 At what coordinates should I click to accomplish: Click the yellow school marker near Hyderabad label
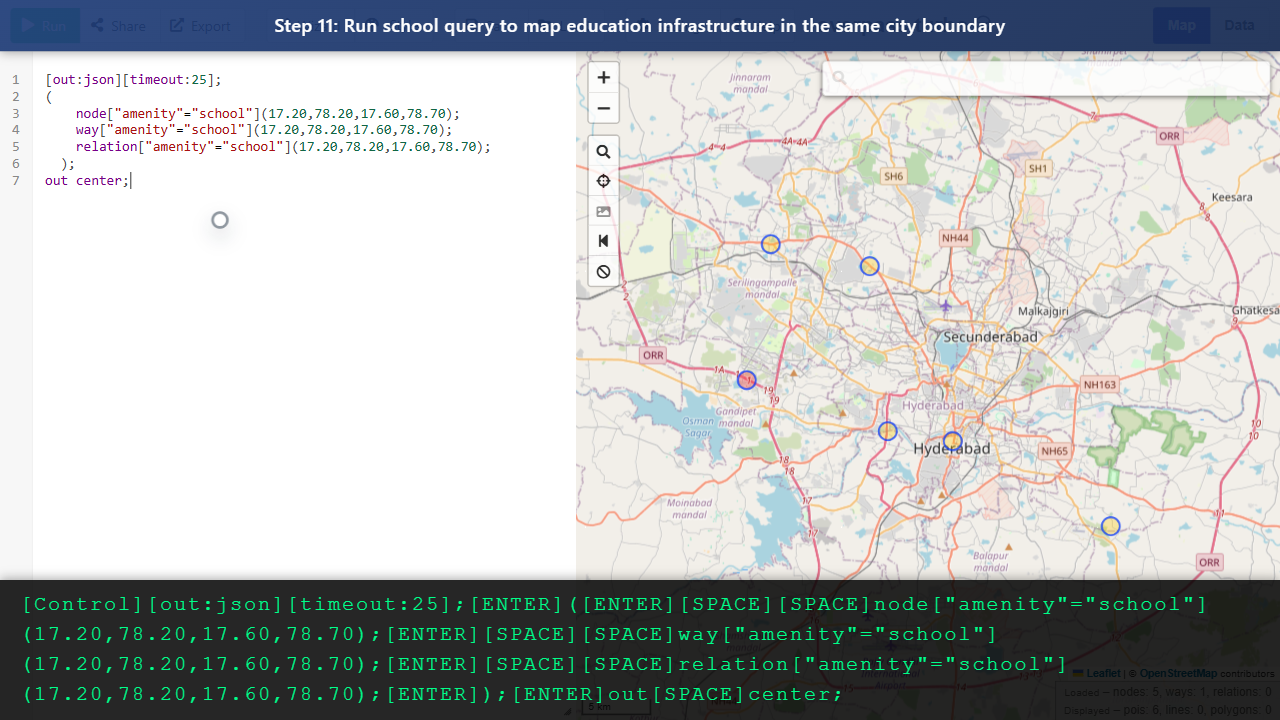[952, 440]
